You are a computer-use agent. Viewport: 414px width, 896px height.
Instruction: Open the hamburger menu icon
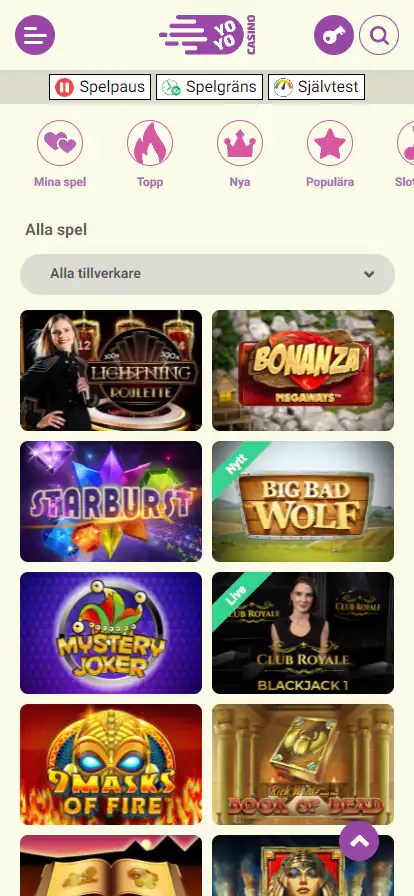[x=35, y=35]
